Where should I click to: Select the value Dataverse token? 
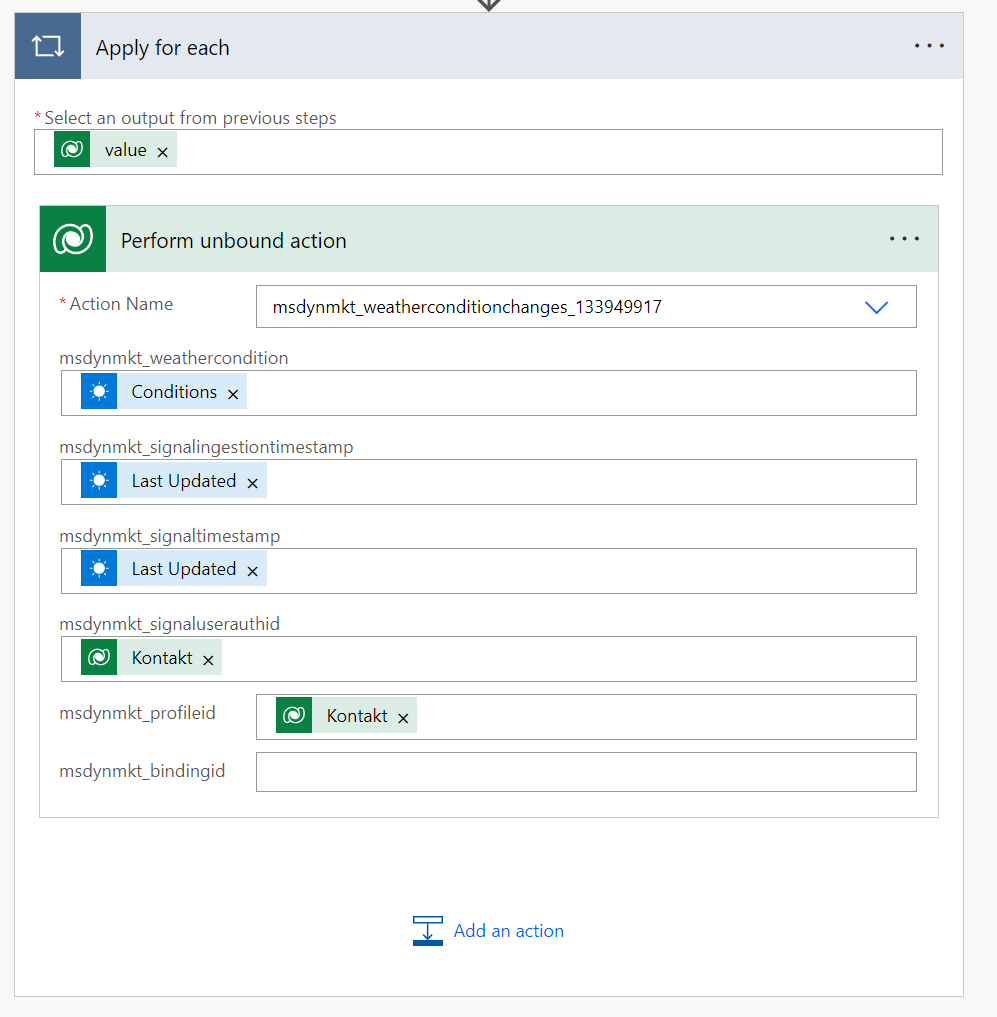(x=125, y=150)
